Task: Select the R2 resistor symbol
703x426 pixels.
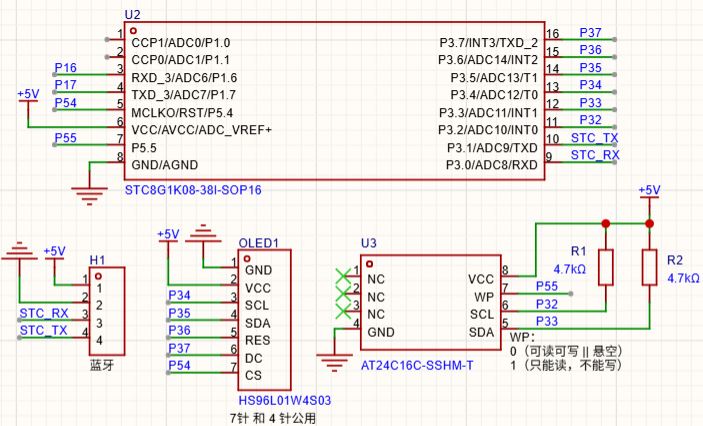Action: click(648, 267)
